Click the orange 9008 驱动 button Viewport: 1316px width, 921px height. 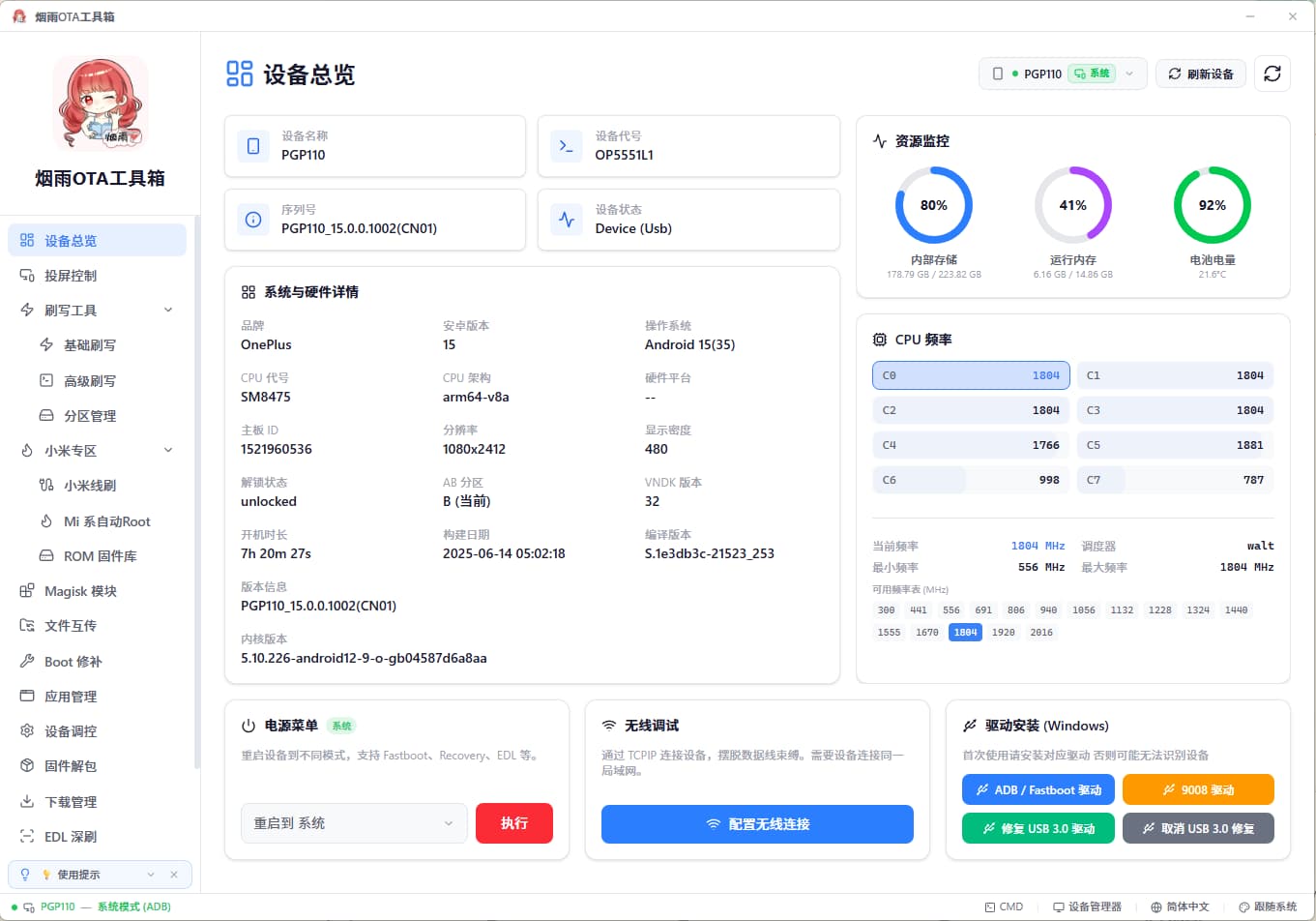coord(1198,789)
